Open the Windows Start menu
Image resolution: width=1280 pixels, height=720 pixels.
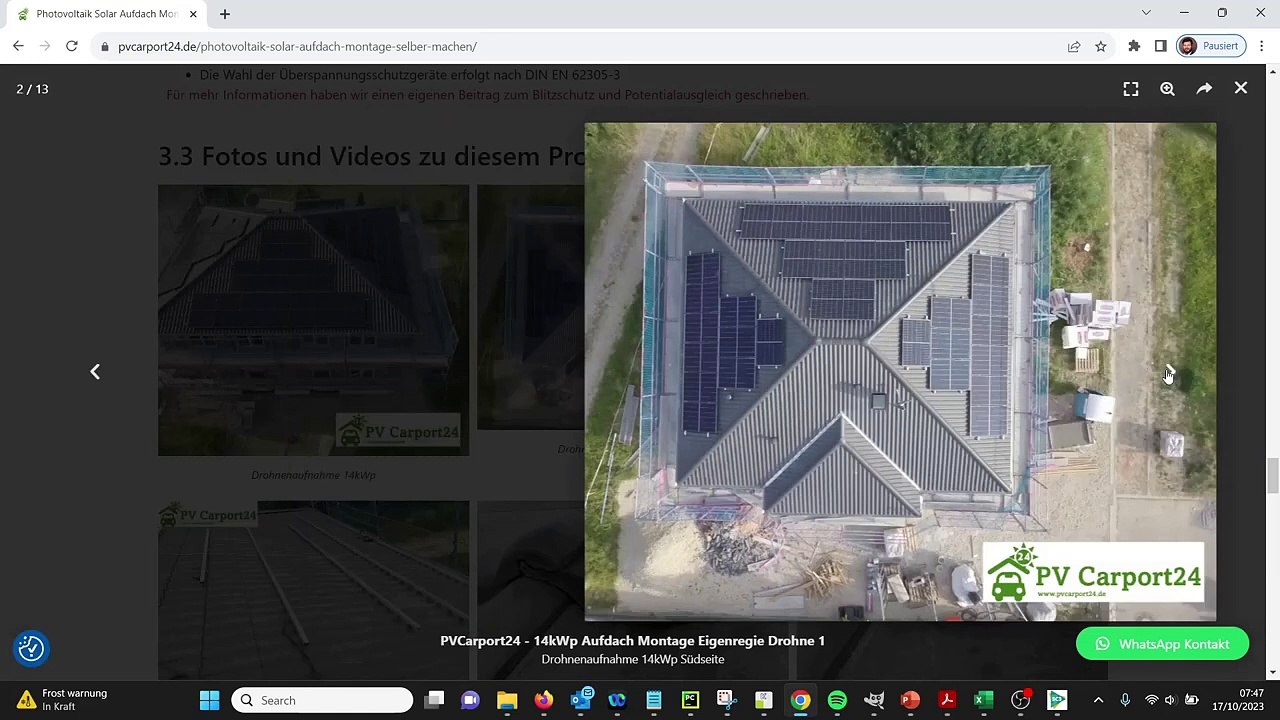coord(209,700)
